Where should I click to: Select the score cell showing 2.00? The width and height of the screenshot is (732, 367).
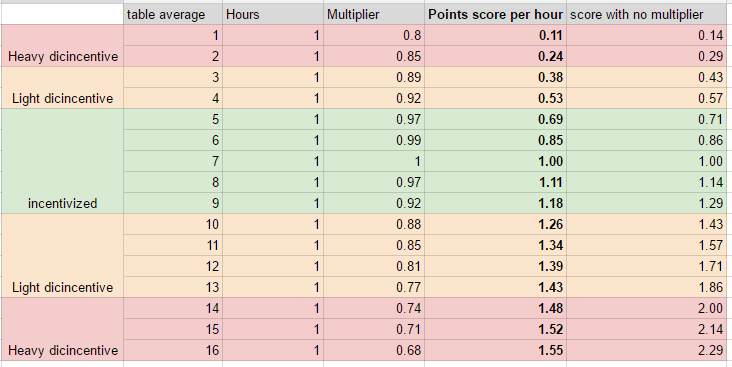click(x=649, y=308)
